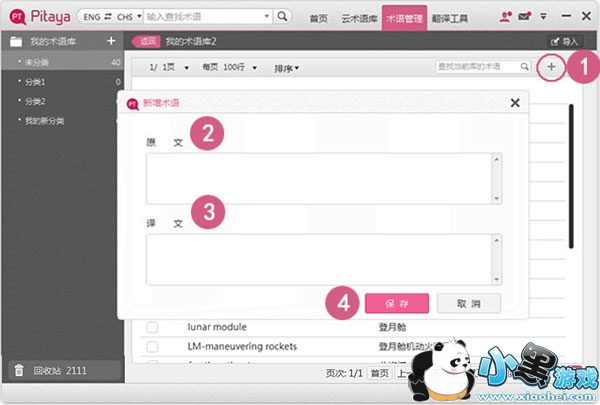Close the 新增术语 dialog

tap(515, 102)
